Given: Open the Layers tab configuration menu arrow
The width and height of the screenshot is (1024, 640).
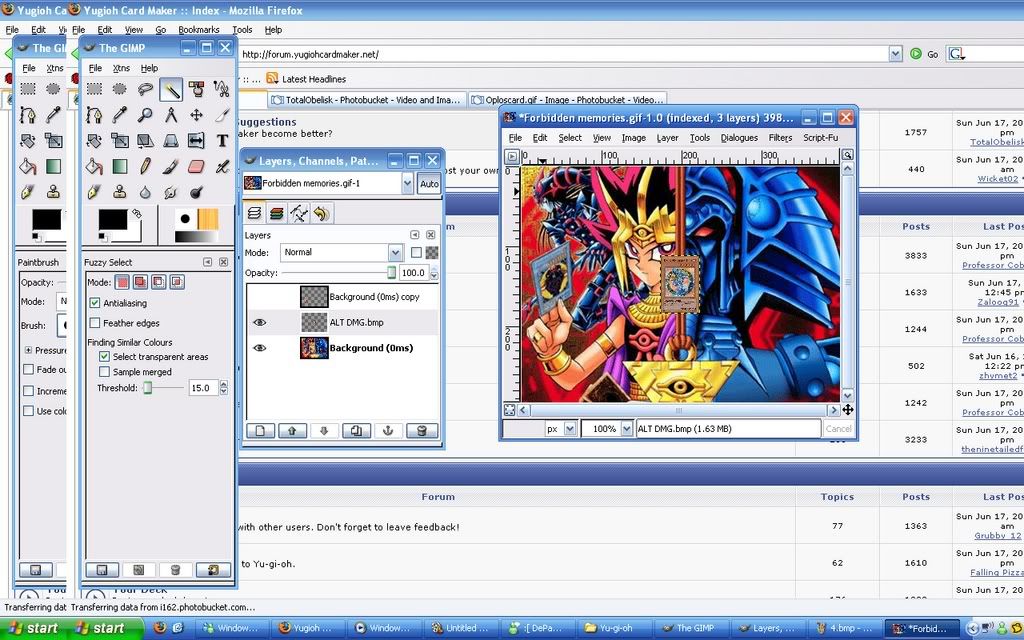Looking at the screenshot, I should click(x=415, y=234).
